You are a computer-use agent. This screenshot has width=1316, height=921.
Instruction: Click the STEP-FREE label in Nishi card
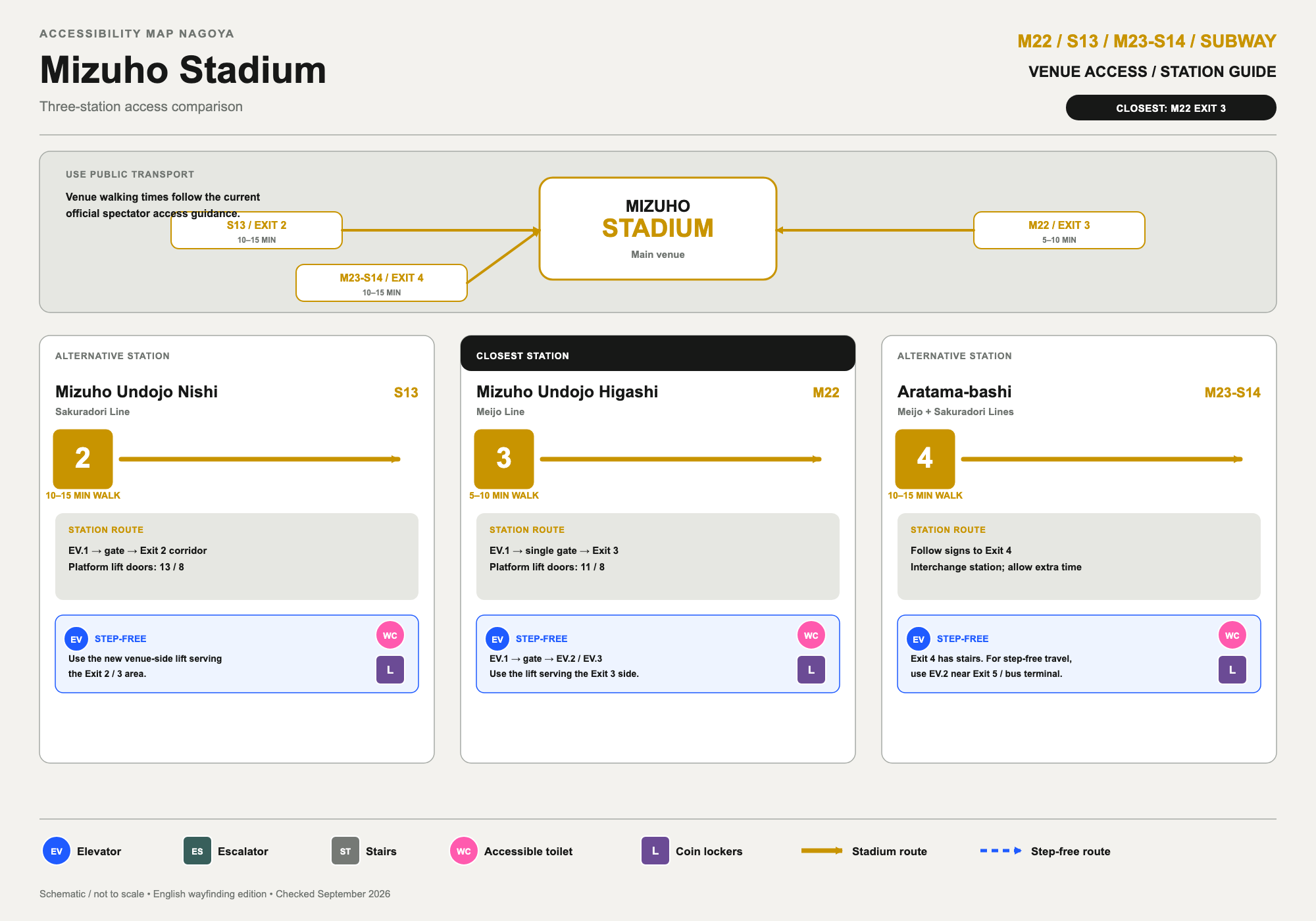coord(120,639)
